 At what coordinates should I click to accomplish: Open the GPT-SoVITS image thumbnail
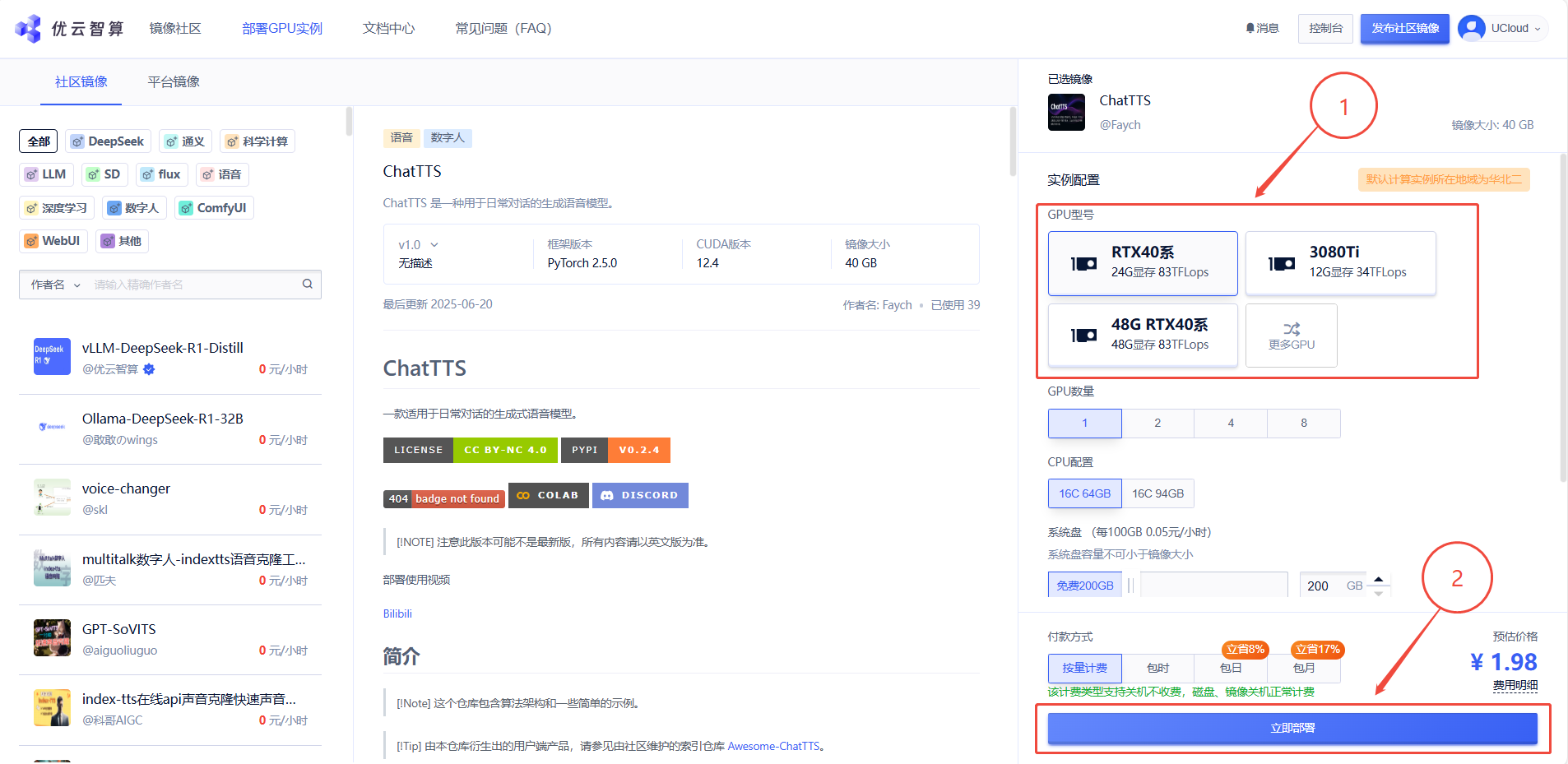(52, 637)
